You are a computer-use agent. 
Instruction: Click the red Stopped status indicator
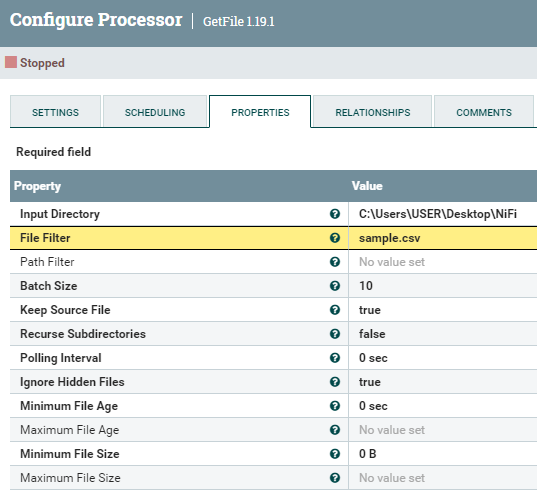(11, 62)
